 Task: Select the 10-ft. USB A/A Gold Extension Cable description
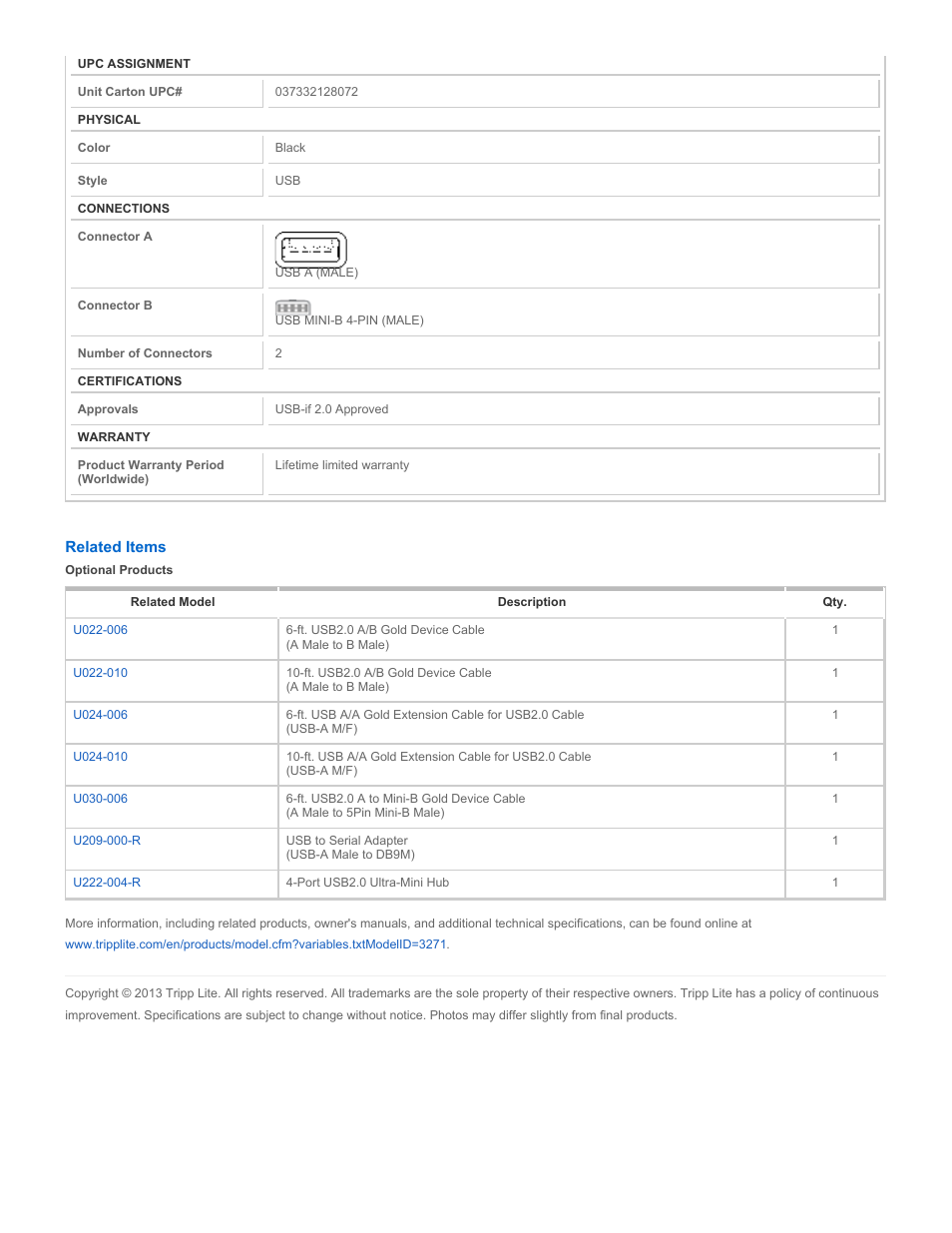[438, 764]
